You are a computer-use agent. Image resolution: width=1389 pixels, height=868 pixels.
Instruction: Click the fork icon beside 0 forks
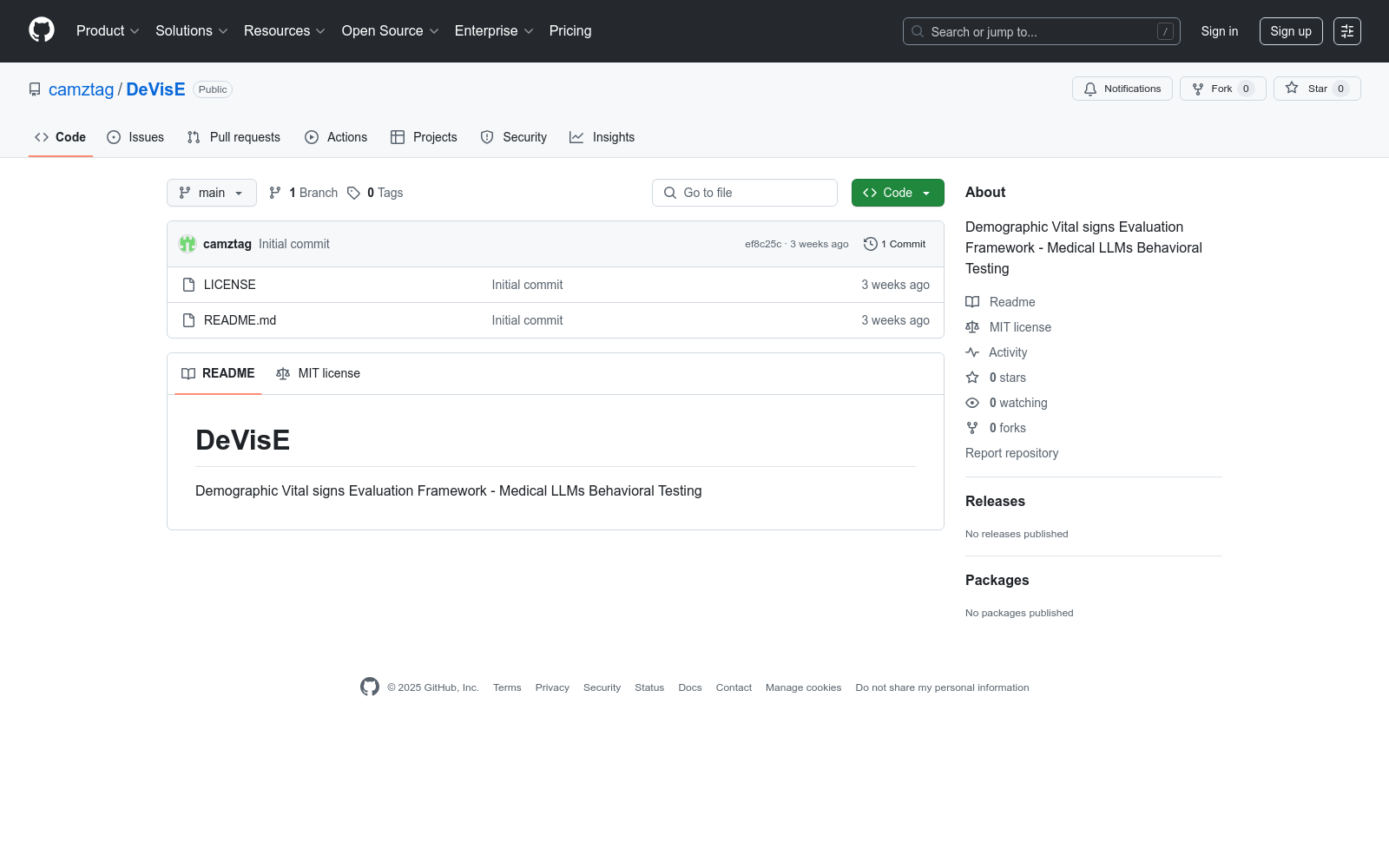tap(972, 428)
